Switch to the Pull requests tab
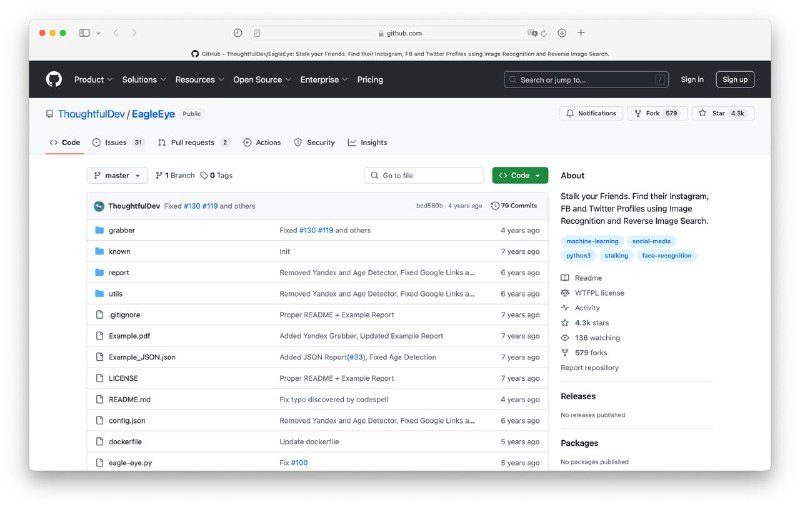 [194, 143]
